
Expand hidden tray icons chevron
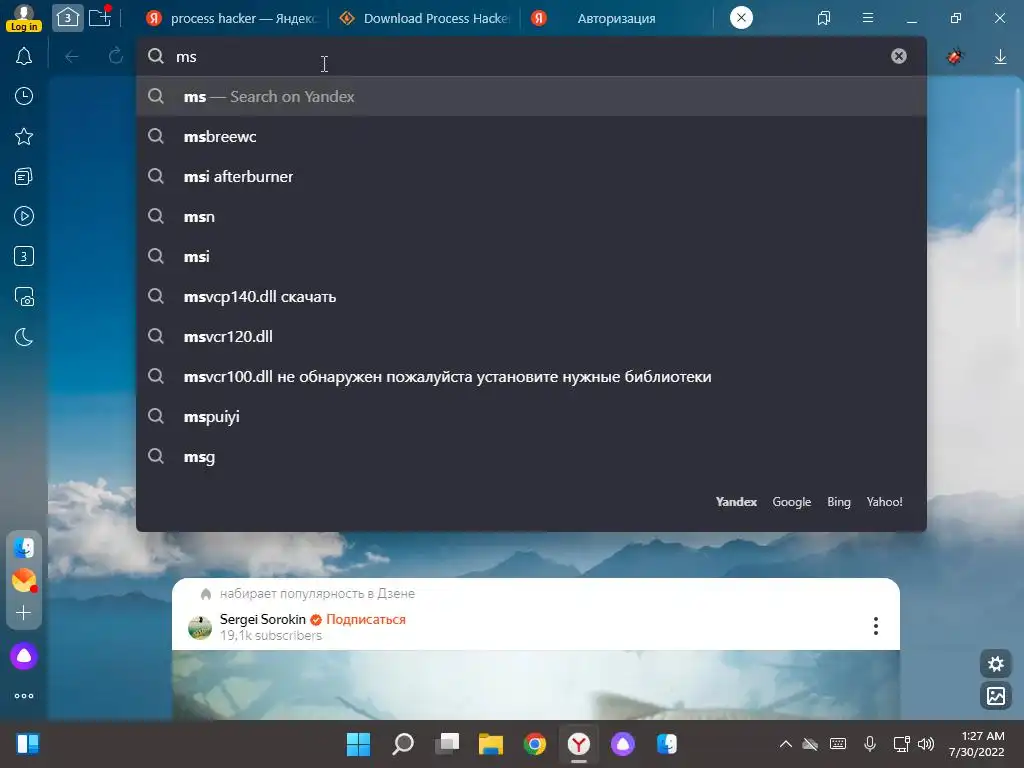click(786, 744)
